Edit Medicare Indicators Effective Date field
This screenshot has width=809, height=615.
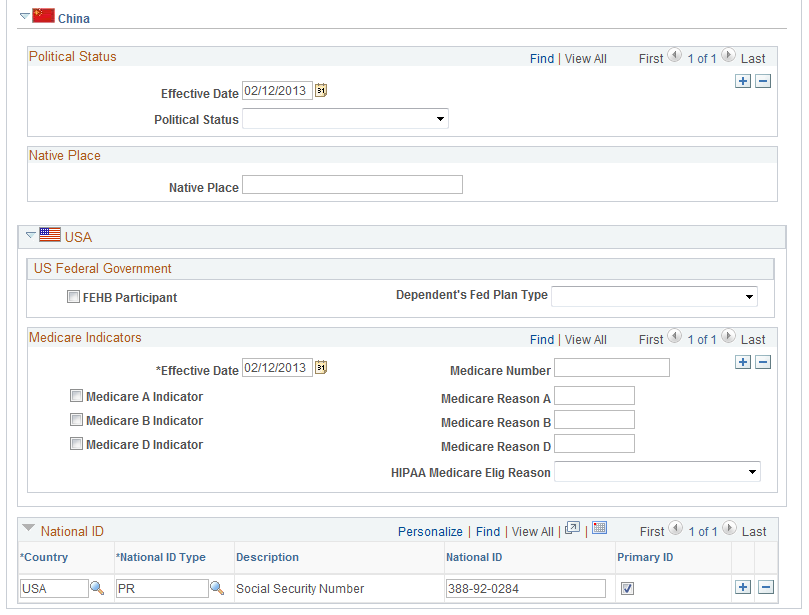[x=278, y=368]
